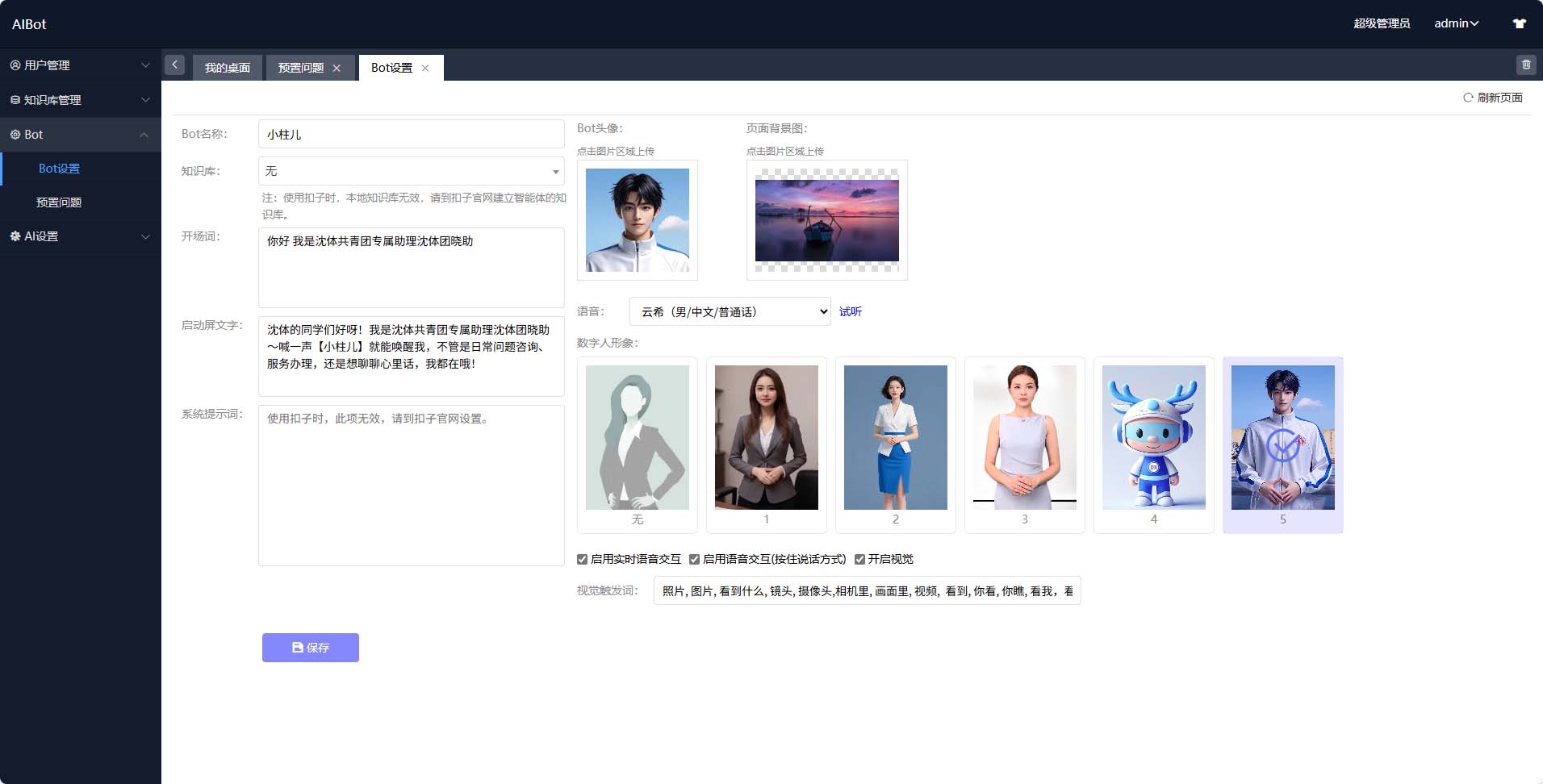
Task: Click the 试听 preview link
Action: click(850, 311)
